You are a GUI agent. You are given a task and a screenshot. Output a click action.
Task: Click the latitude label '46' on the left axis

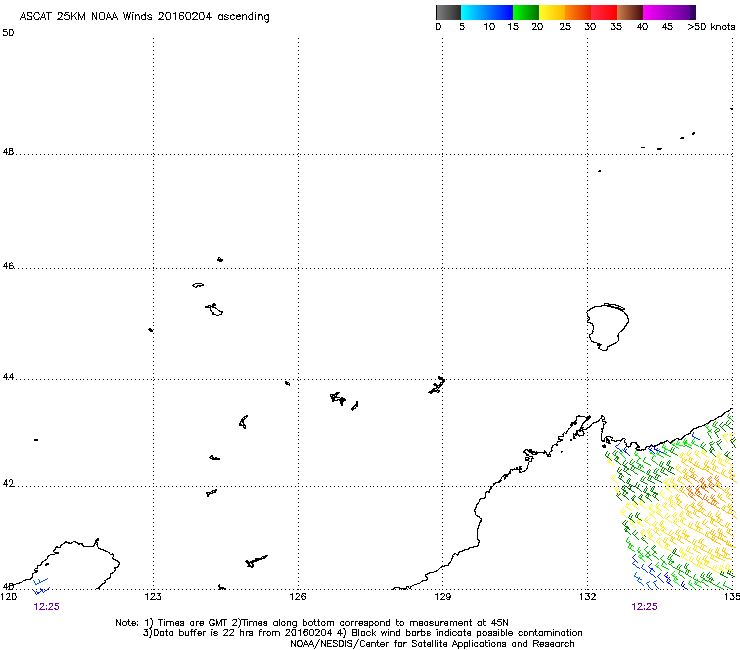point(8,266)
